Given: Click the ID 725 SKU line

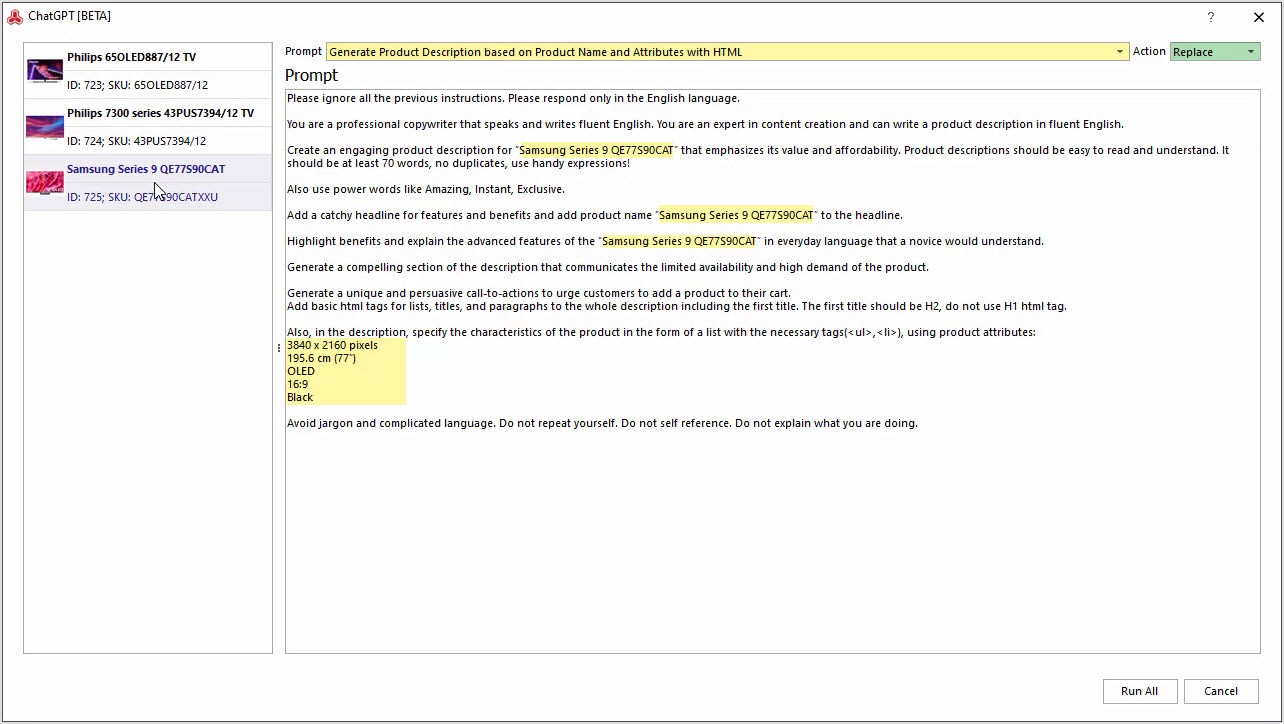Looking at the screenshot, I should click(142, 197).
